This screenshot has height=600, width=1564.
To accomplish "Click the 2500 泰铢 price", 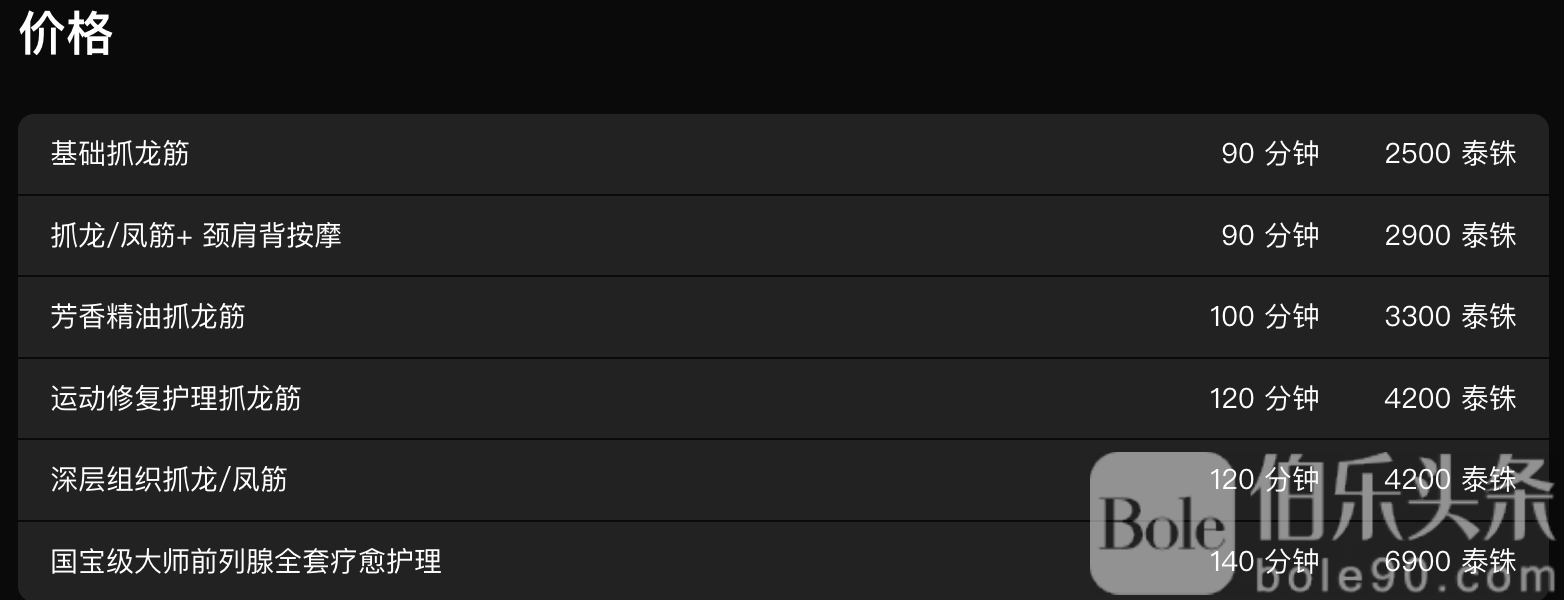I will [1450, 154].
